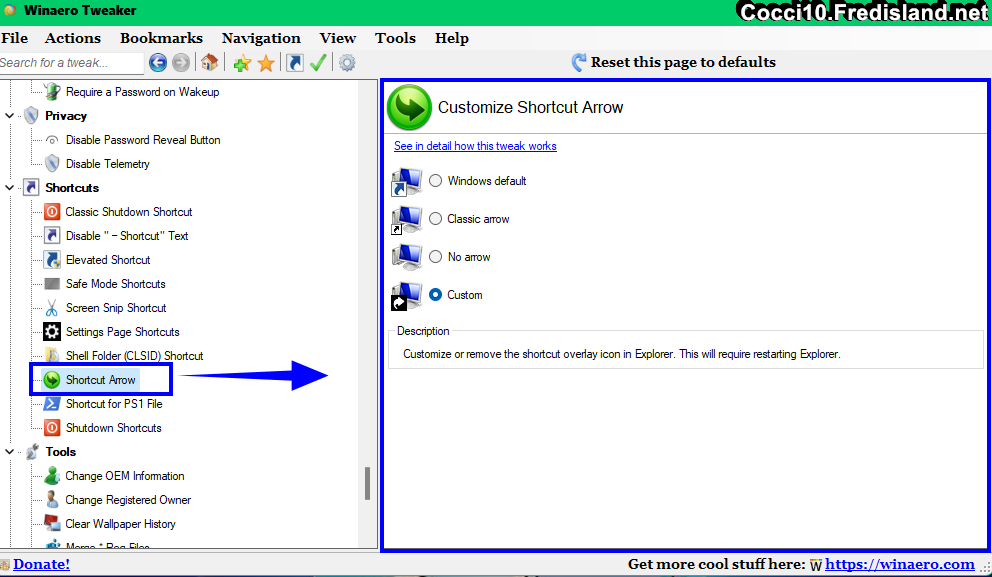
Task: Open the File menu
Action: click(x=15, y=38)
